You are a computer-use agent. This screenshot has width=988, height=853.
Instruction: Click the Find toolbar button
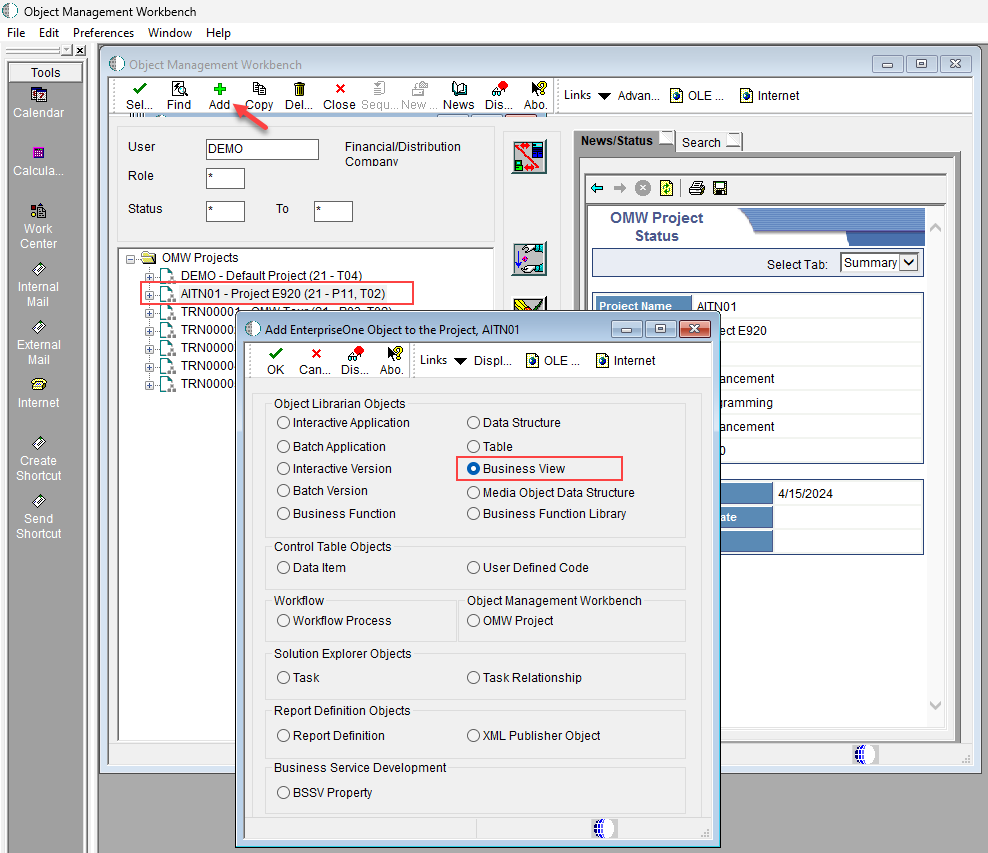tap(179, 96)
